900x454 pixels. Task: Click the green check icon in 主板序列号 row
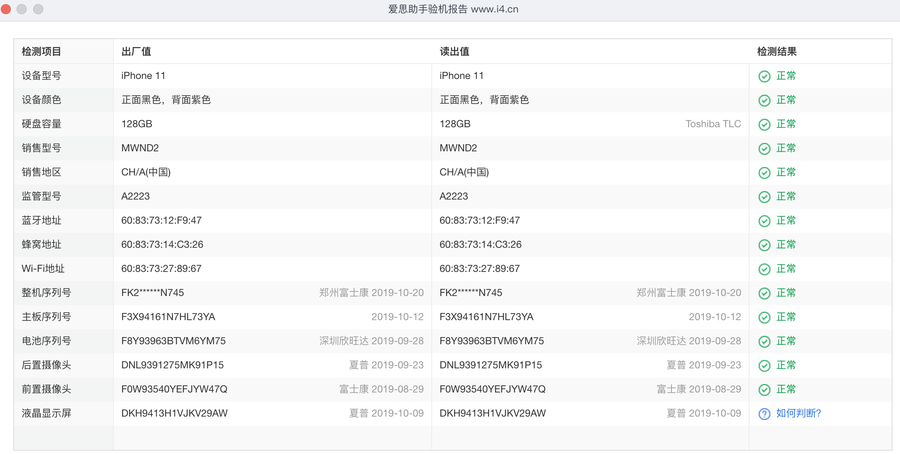click(x=764, y=317)
